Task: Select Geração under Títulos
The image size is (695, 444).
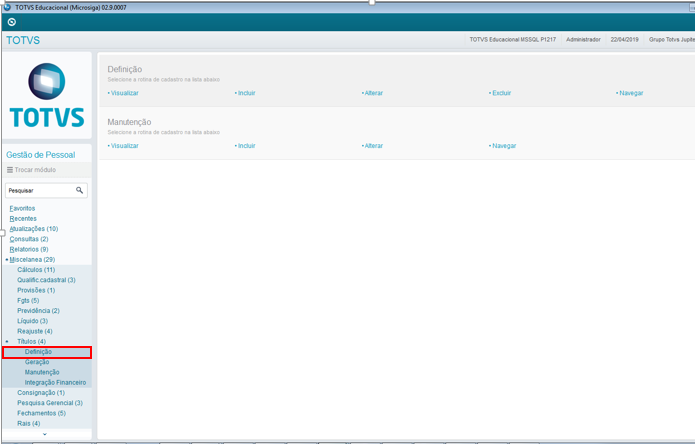Action: [x=37, y=362]
